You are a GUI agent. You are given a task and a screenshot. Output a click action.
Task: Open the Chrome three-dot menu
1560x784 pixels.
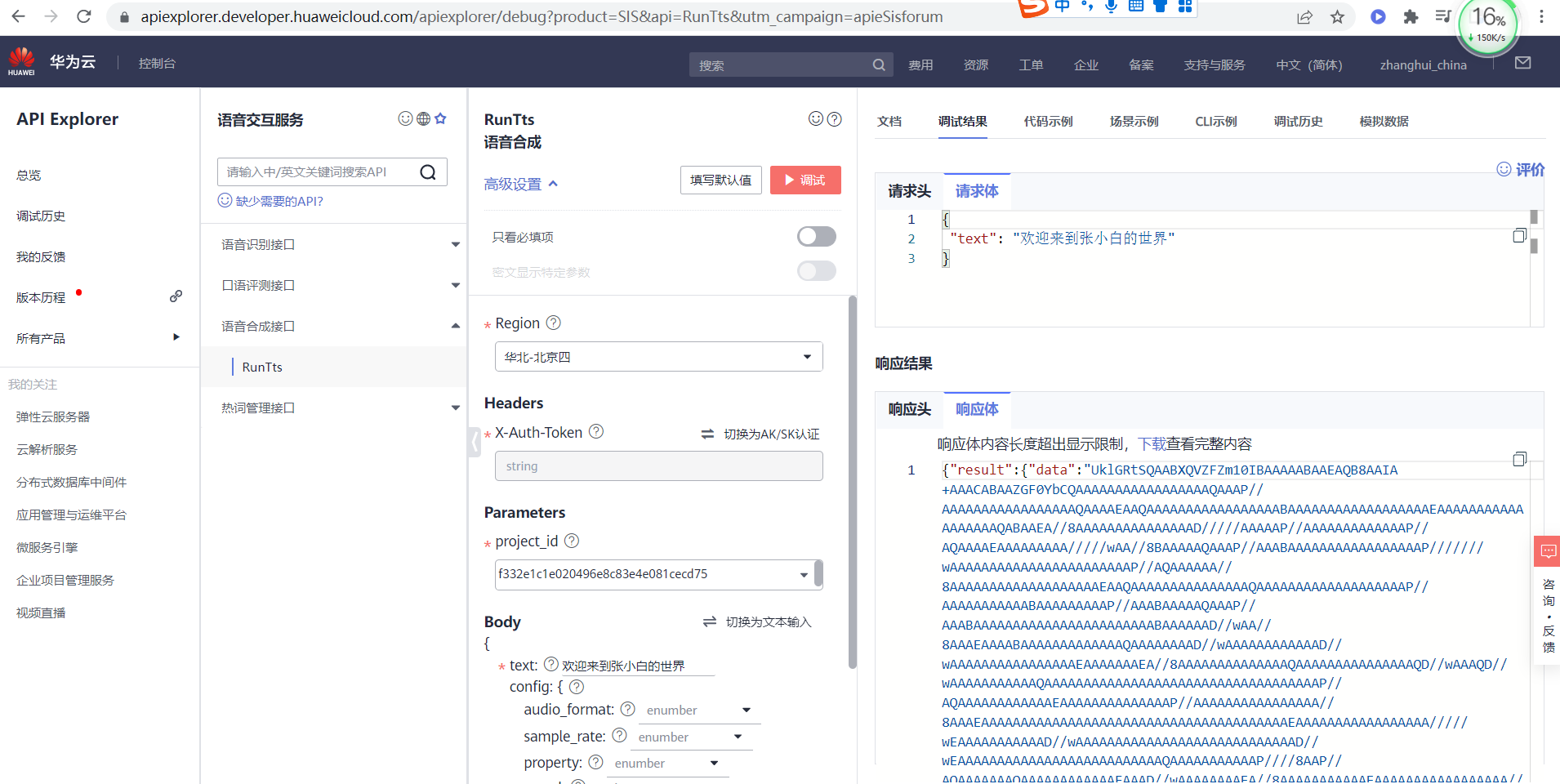[1541, 17]
